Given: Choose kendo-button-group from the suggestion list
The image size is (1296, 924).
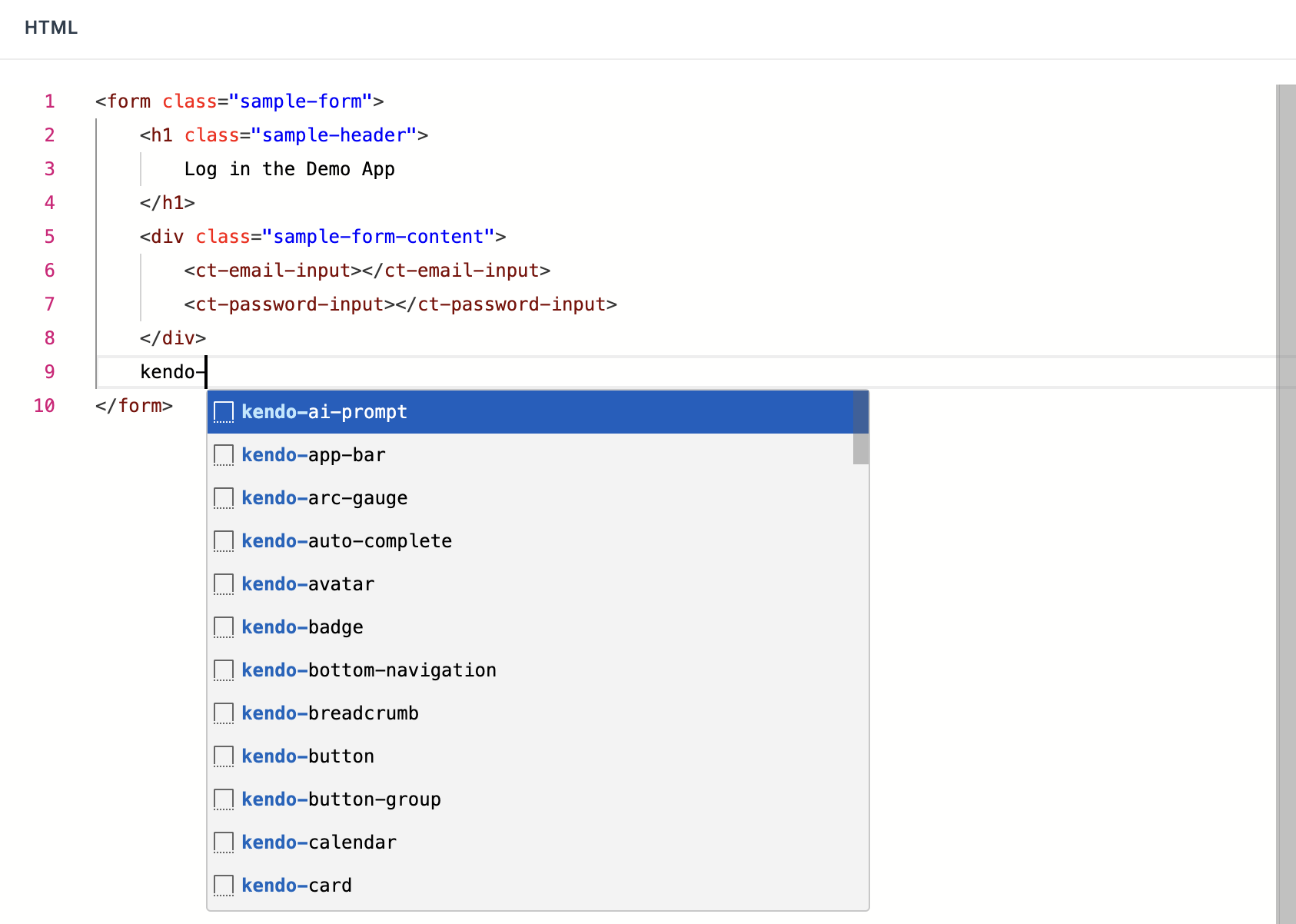Looking at the screenshot, I should (341, 799).
